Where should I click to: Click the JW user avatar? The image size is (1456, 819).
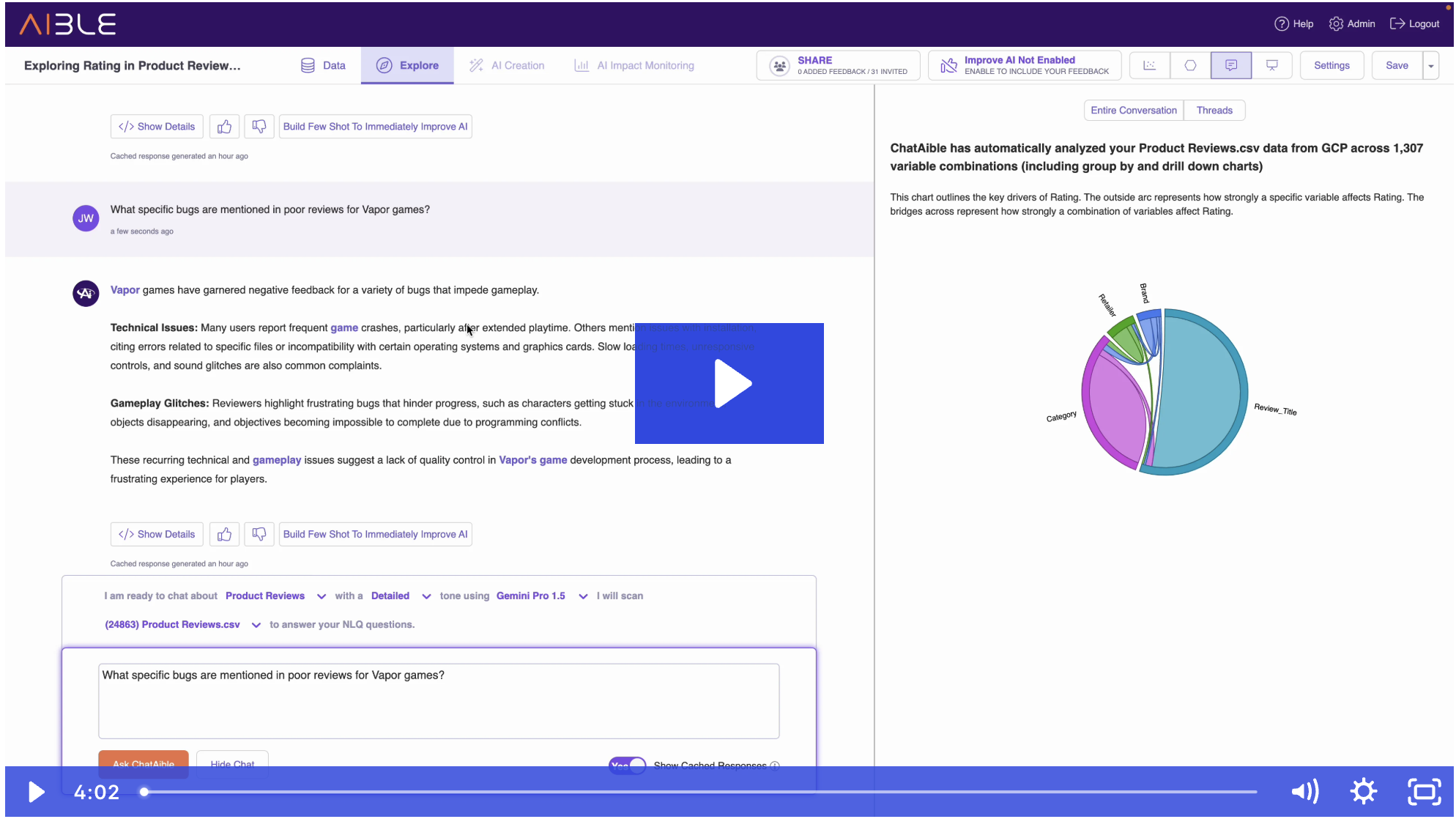[86, 218]
